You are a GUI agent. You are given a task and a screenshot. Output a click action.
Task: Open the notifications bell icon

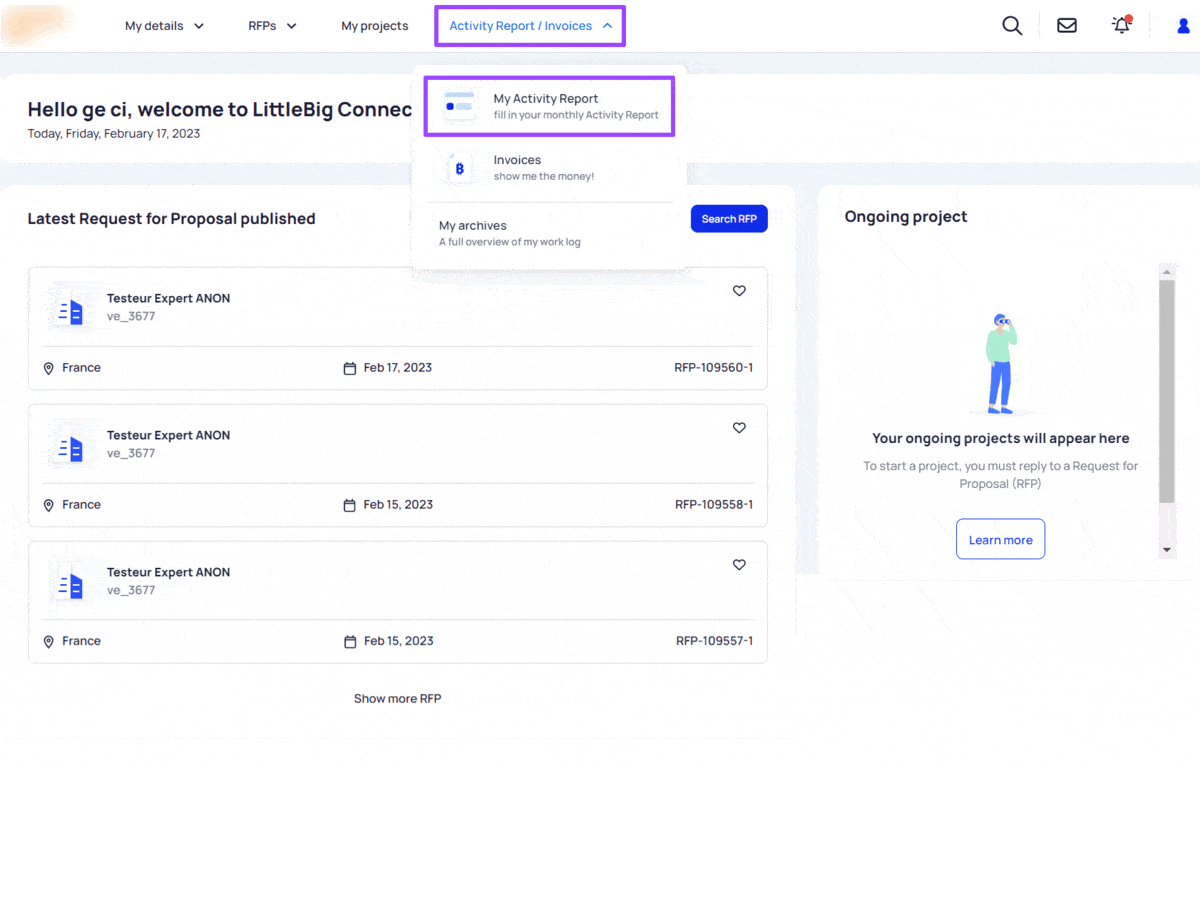[x=1121, y=25]
